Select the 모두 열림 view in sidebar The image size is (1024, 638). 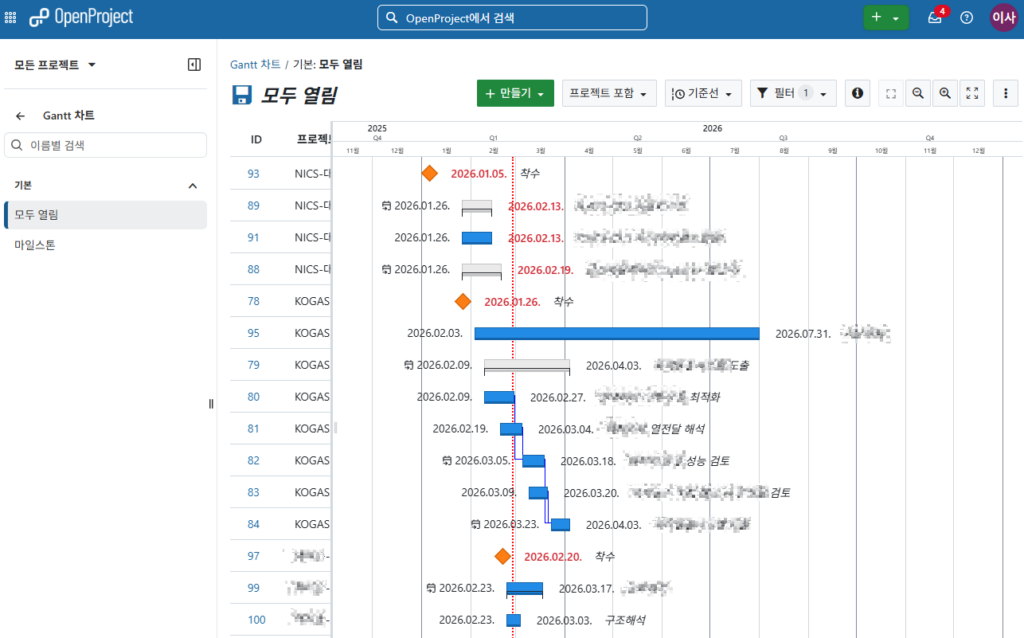coord(36,215)
